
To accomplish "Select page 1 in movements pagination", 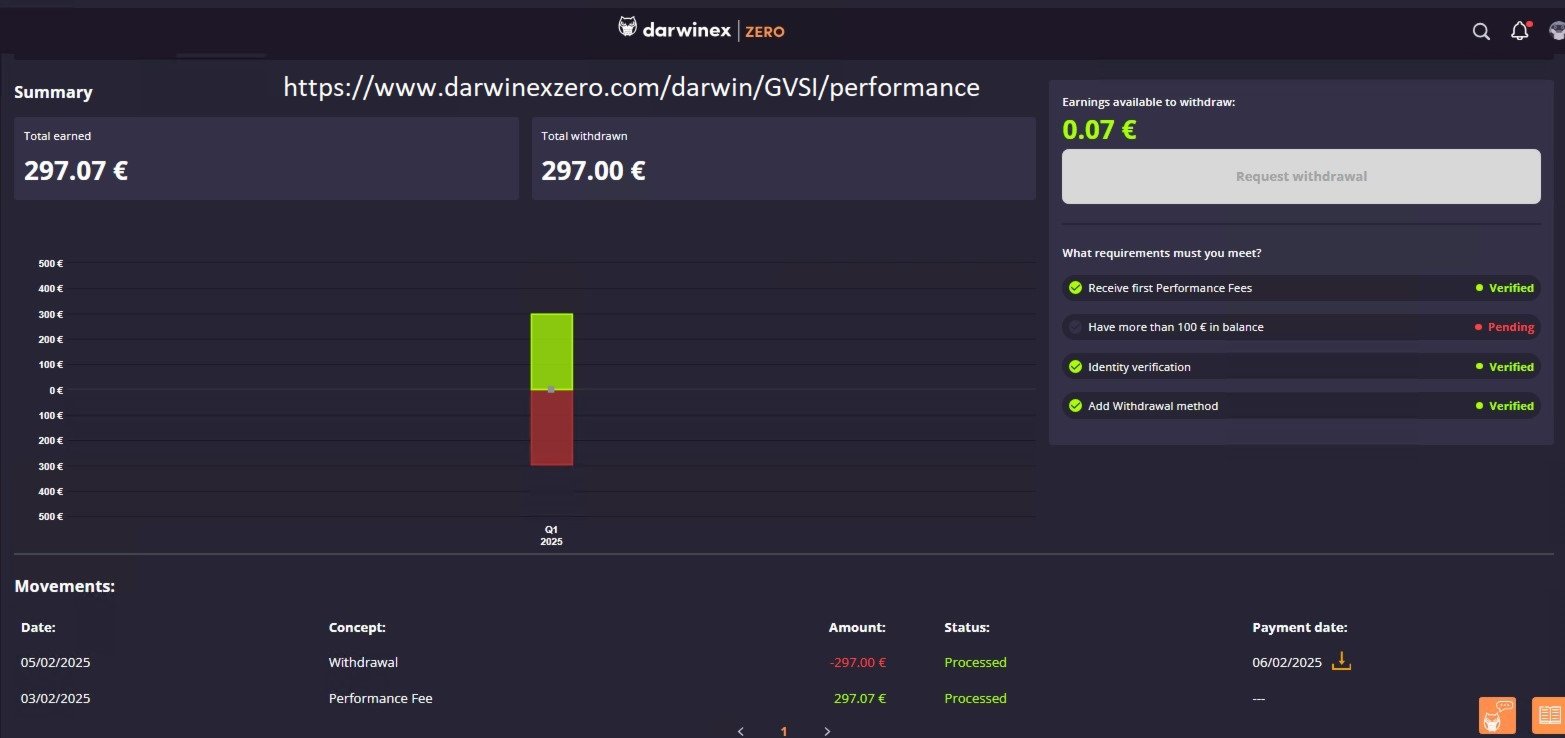I will [x=784, y=731].
